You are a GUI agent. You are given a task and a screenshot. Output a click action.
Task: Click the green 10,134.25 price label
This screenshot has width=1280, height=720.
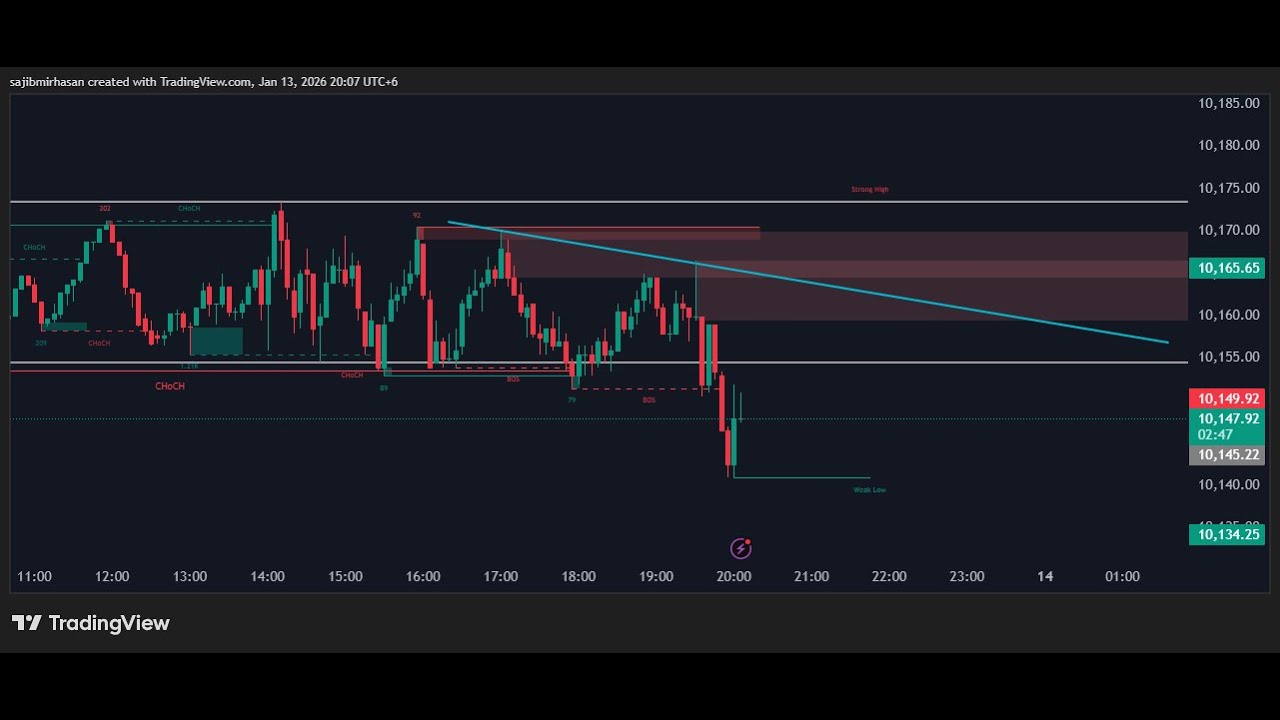[x=1226, y=534]
